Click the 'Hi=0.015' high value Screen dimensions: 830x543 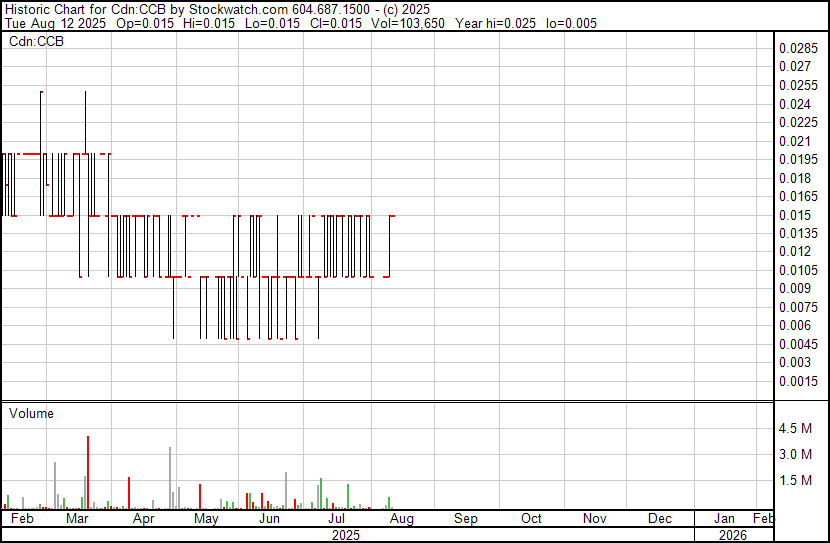click(x=209, y=23)
